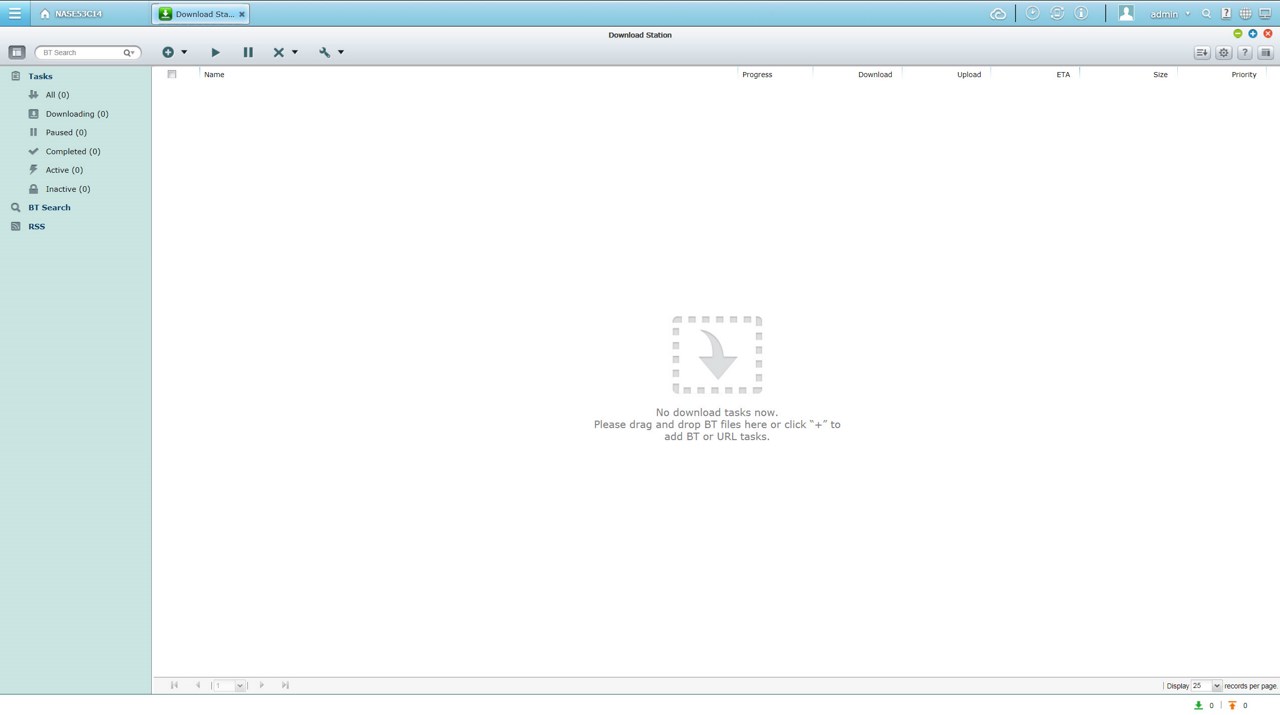Open the dashboard monitor icon
Image resolution: width=1280 pixels, height=715 pixels.
(x=1265, y=14)
